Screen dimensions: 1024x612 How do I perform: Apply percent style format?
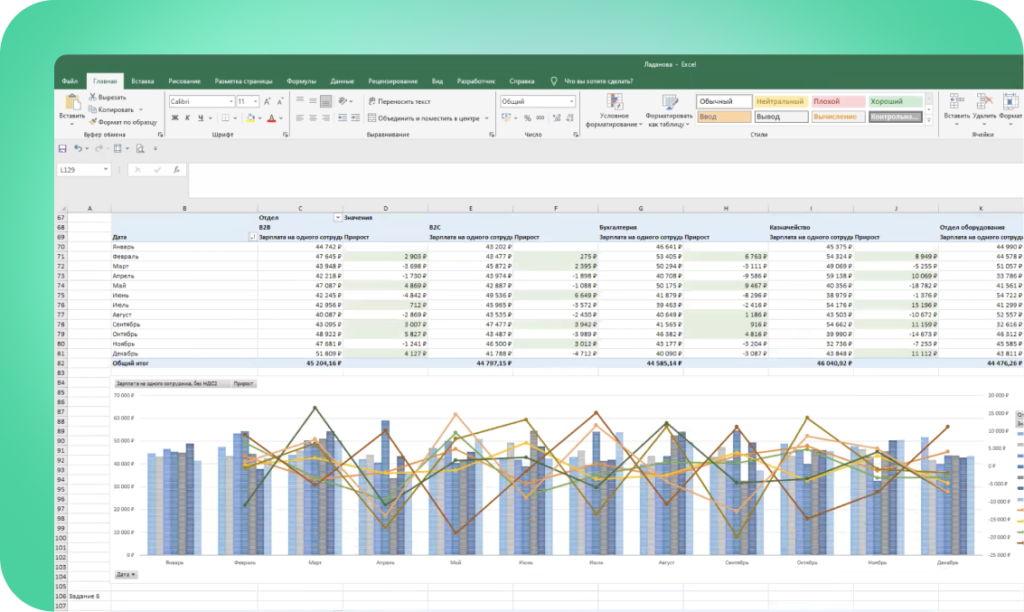coord(527,118)
